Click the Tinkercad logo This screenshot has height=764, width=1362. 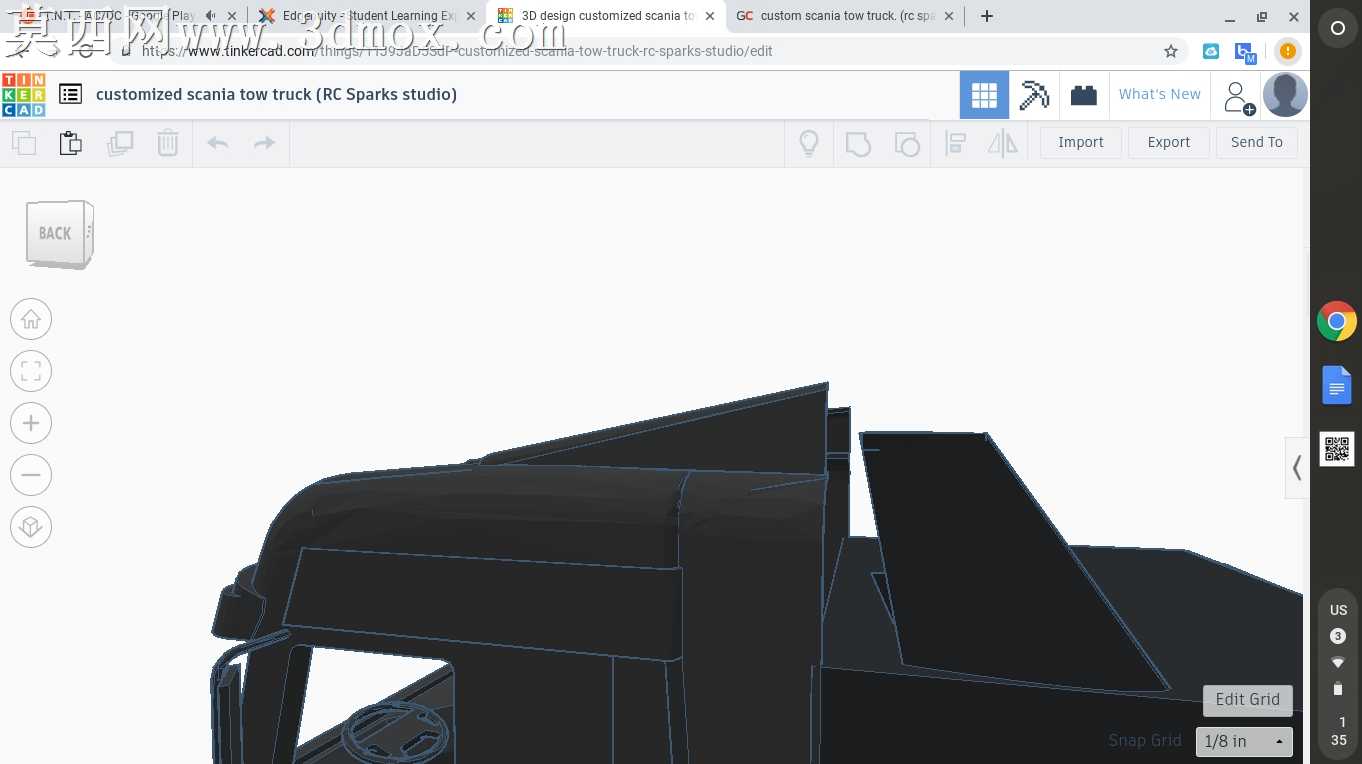pyautogui.click(x=23, y=95)
